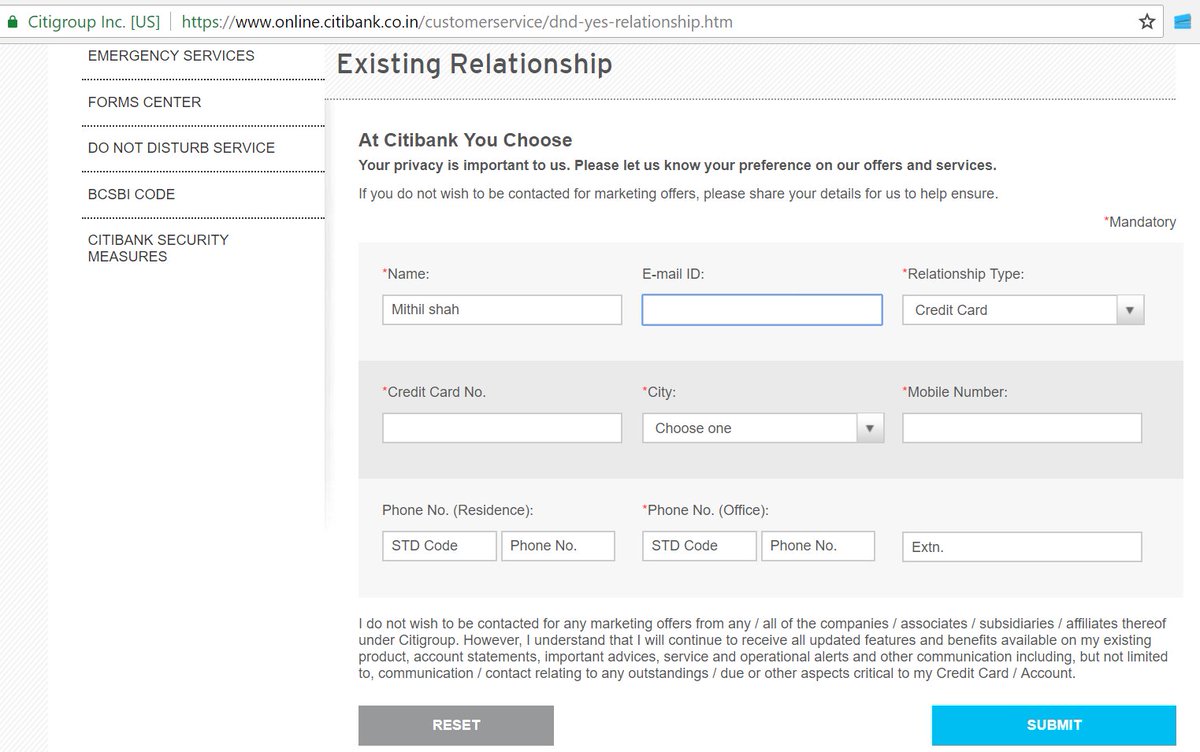
Task: Click the blue SUBMIT button
Action: 1054,725
